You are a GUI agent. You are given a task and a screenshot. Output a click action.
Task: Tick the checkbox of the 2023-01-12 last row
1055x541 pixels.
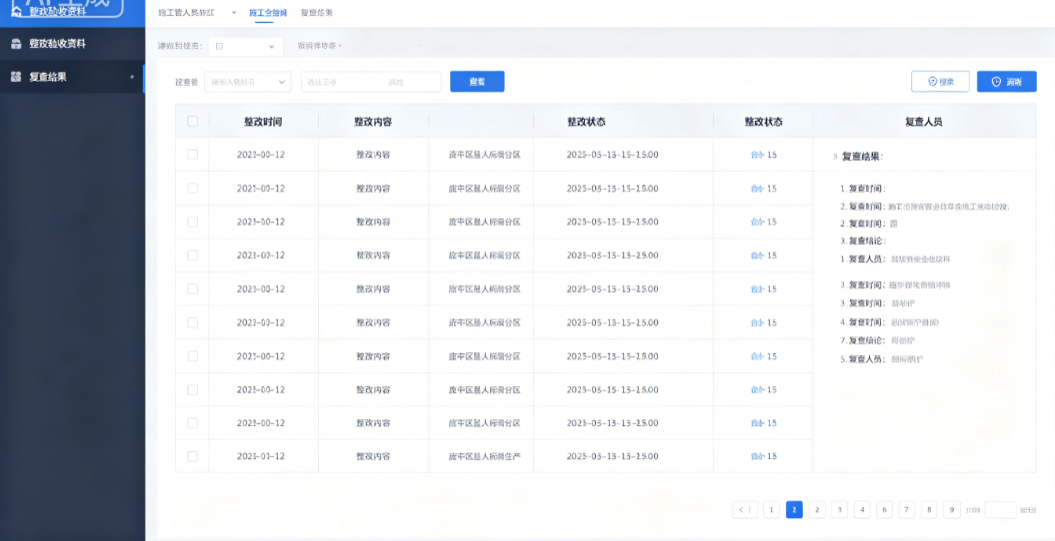pyautogui.click(x=192, y=456)
